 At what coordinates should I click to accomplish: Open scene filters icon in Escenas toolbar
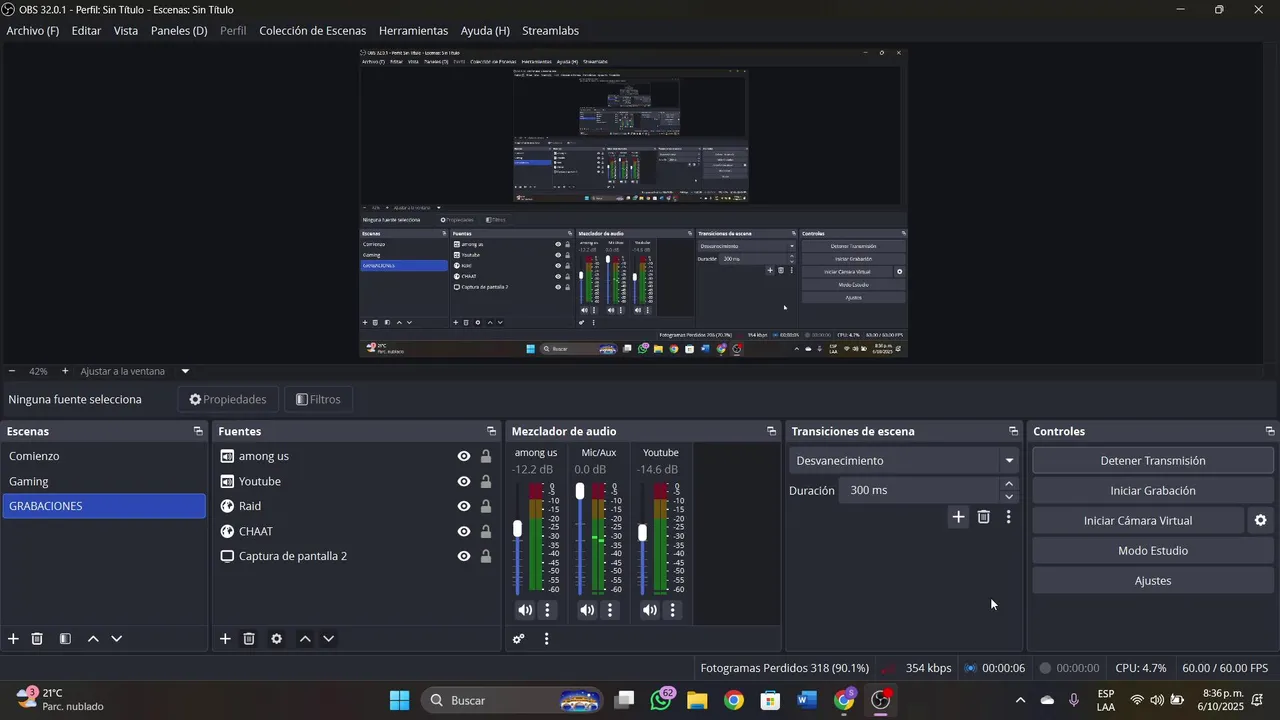[65, 639]
